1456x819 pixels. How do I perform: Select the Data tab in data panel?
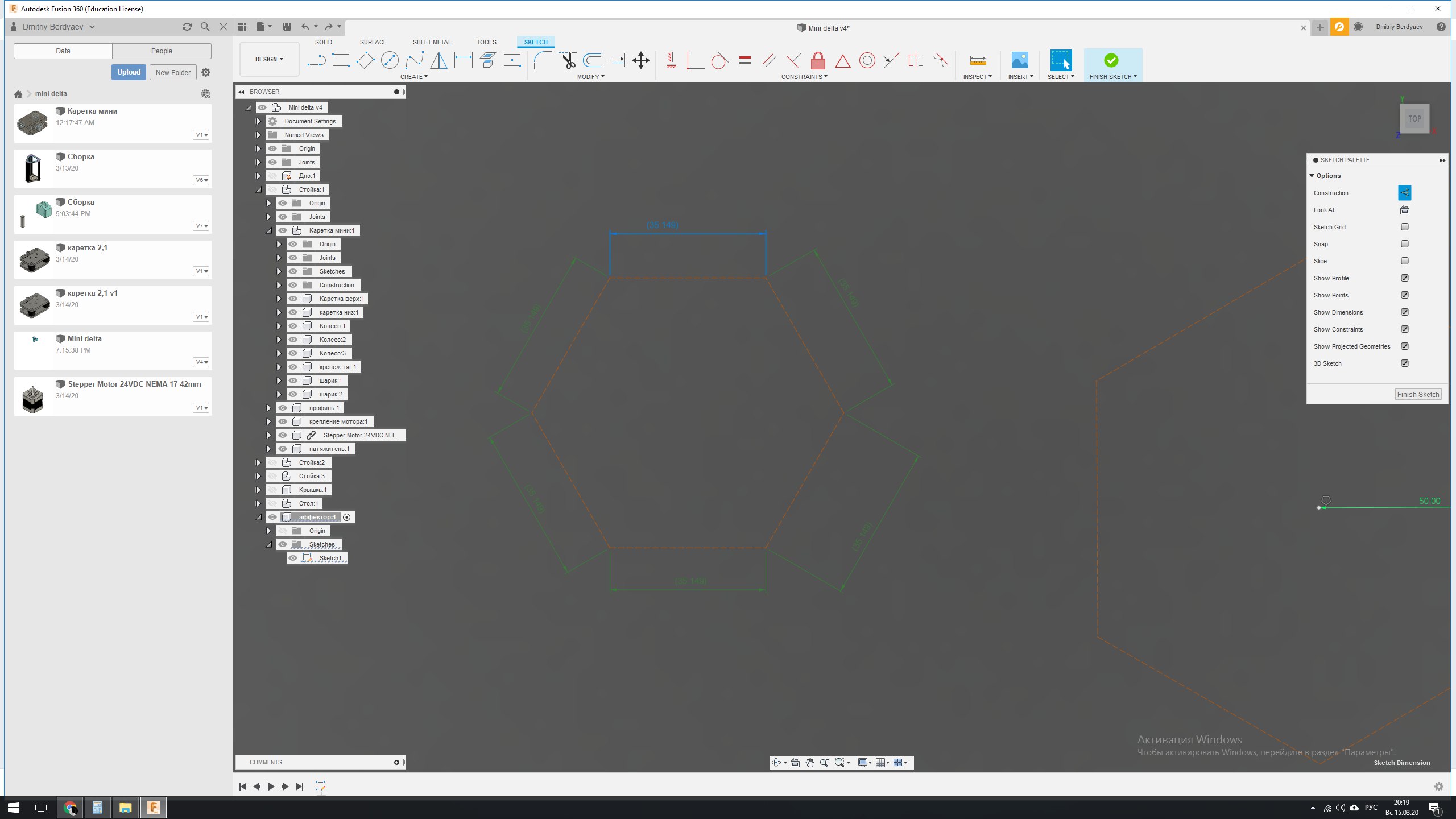tap(63, 51)
